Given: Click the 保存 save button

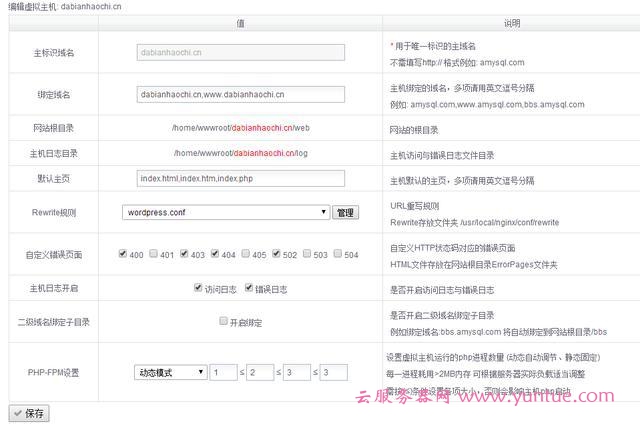Looking at the screenshot, I should pos(28,413).
